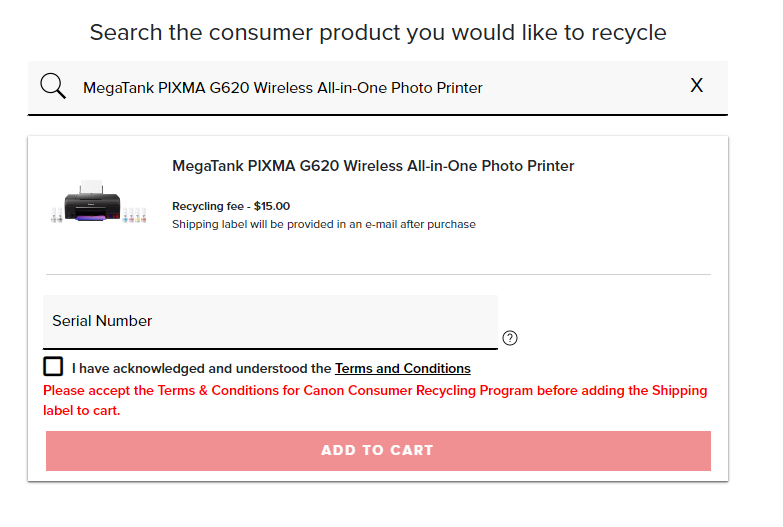Click the divider line below product details

click(x=378, y=274)
